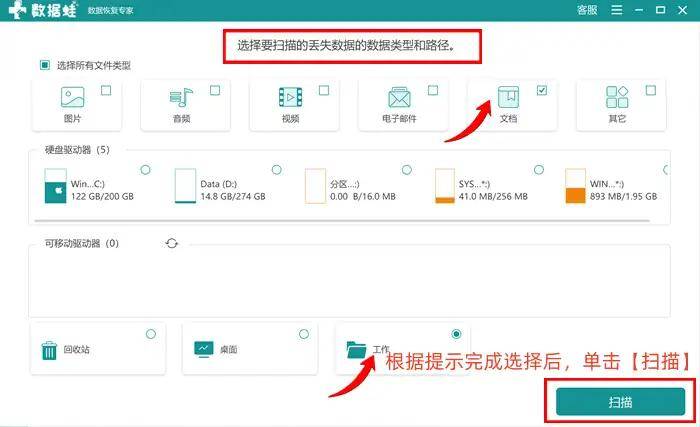Click the Email (电子邮件) envelope icon
Viewport: 700px width, 427px height.
point(400,98)
